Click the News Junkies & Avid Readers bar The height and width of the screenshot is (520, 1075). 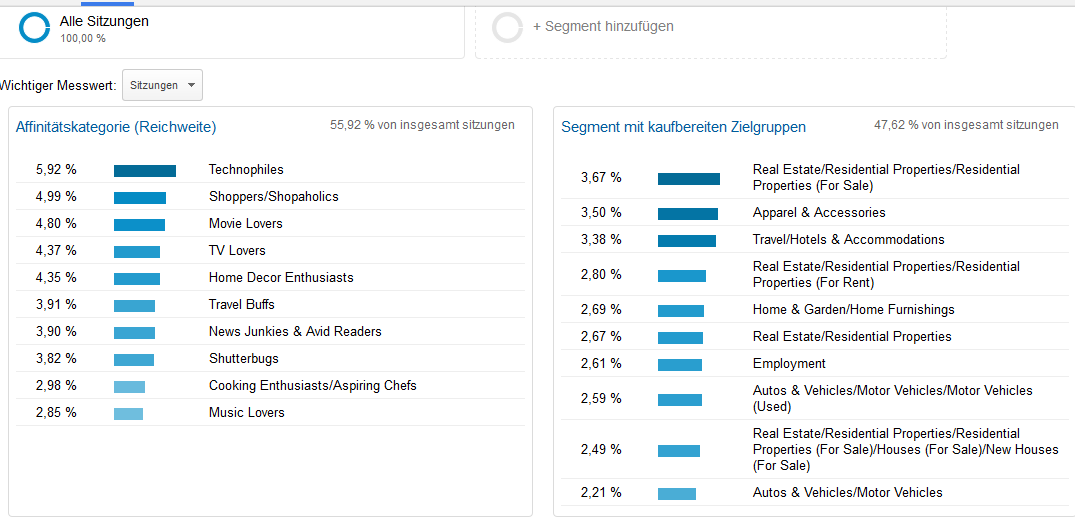134,333
